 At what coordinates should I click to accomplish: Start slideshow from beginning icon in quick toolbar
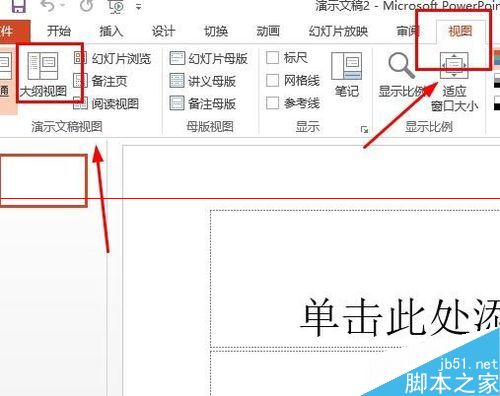(117, 6)
